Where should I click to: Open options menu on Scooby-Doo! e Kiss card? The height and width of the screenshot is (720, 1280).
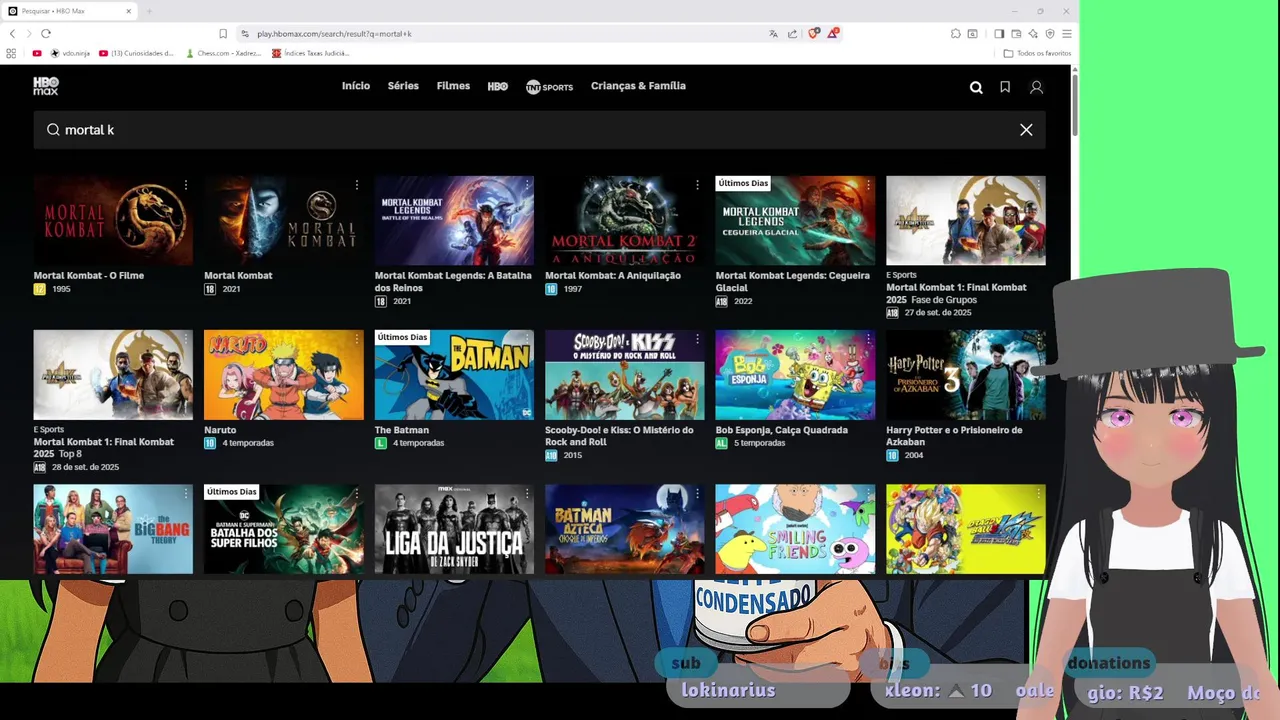(x=697, y=339)
